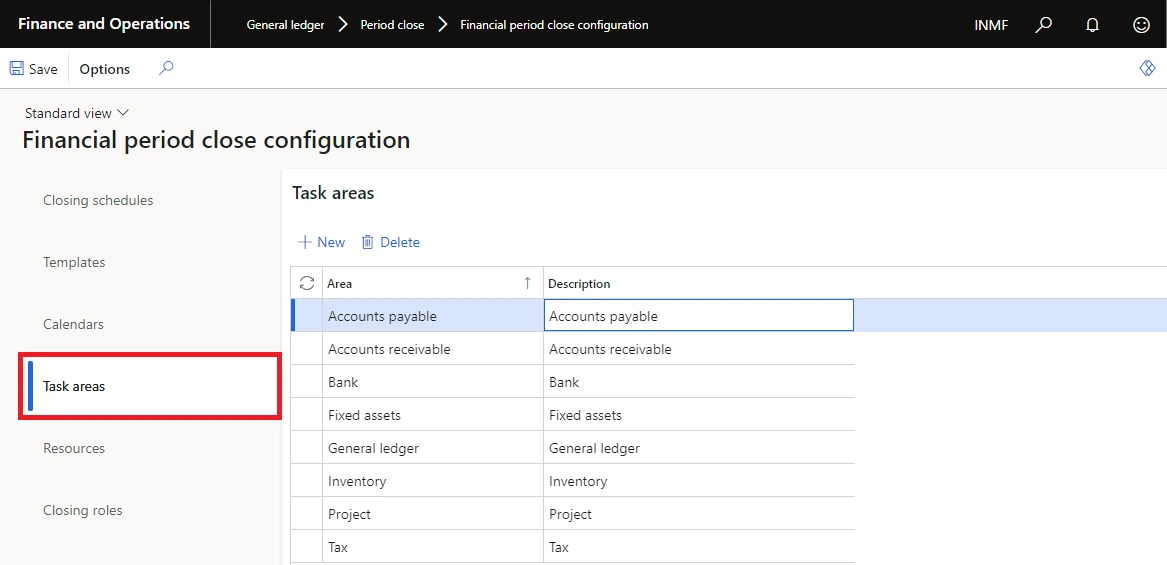Click the Bank description cell

(x=699, y=382)
